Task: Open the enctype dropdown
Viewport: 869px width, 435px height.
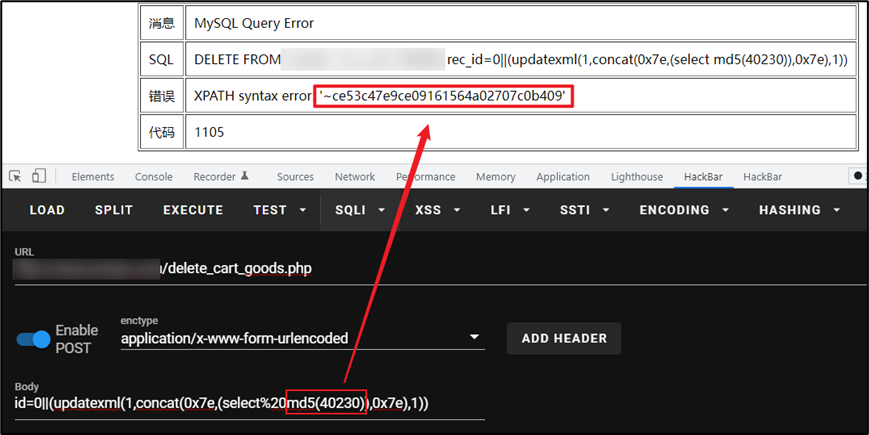Action: [x=303, y=338]
